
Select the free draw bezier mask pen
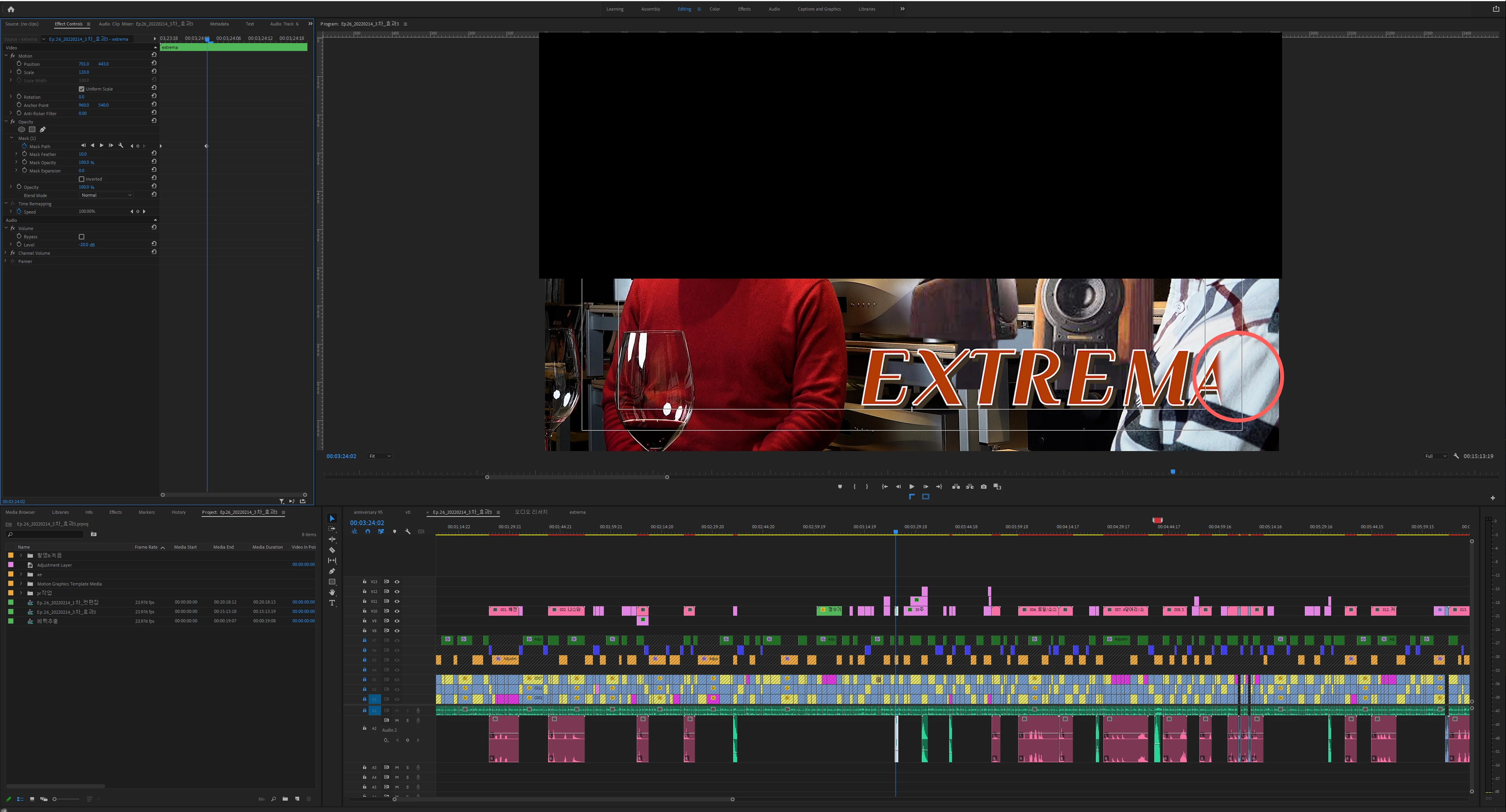[43, 130]
